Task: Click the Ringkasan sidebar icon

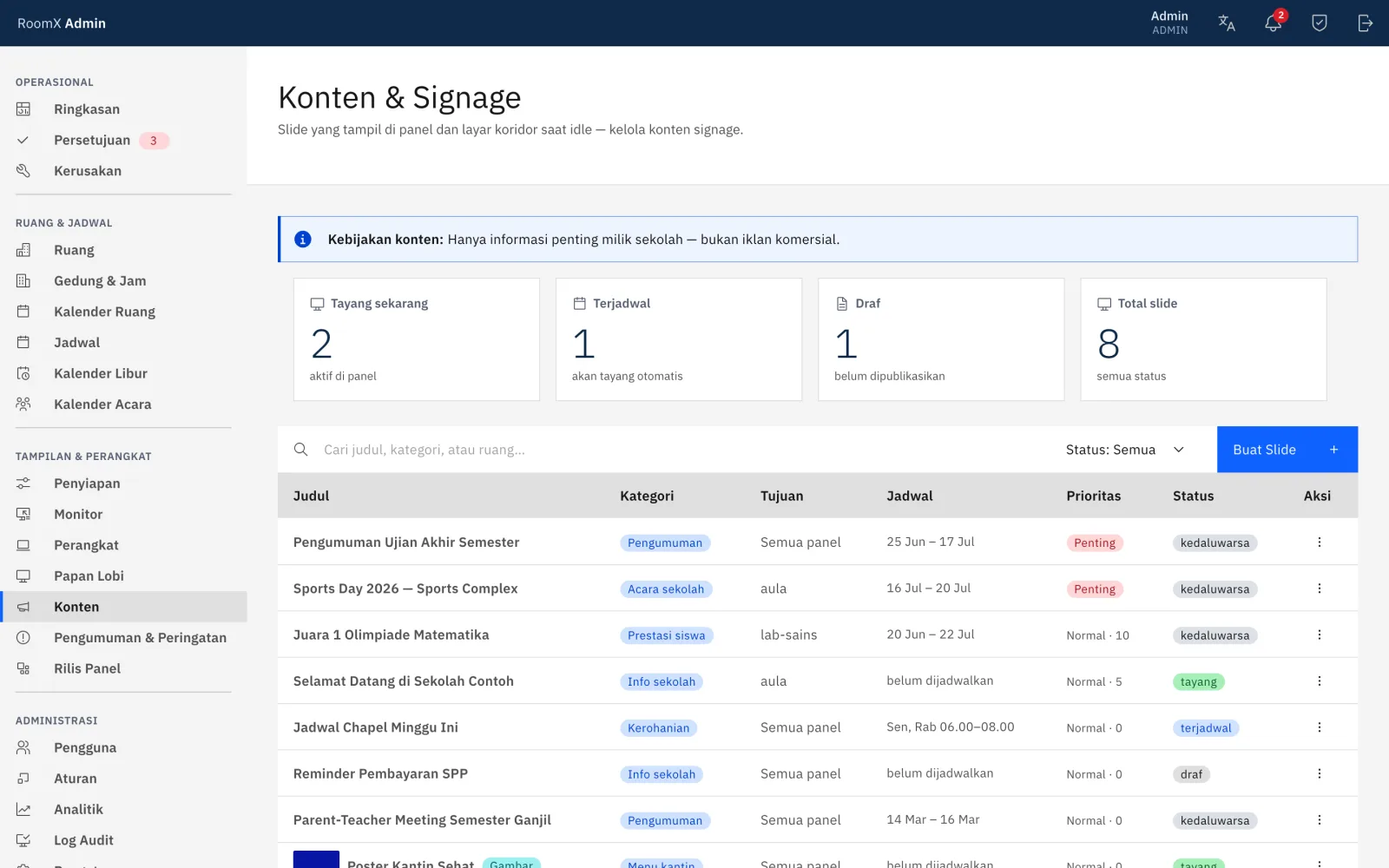Action: pos(23,109)
